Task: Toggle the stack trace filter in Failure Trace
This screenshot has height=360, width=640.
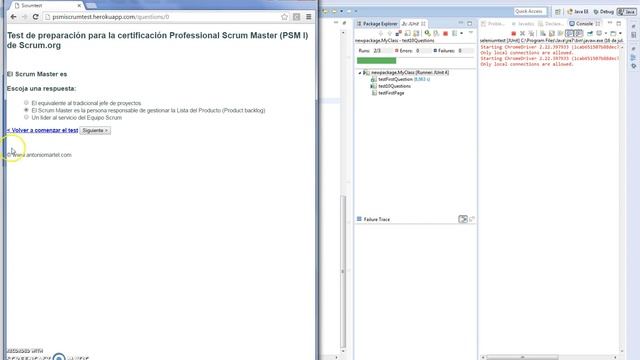Action: [x=463, y=219]
